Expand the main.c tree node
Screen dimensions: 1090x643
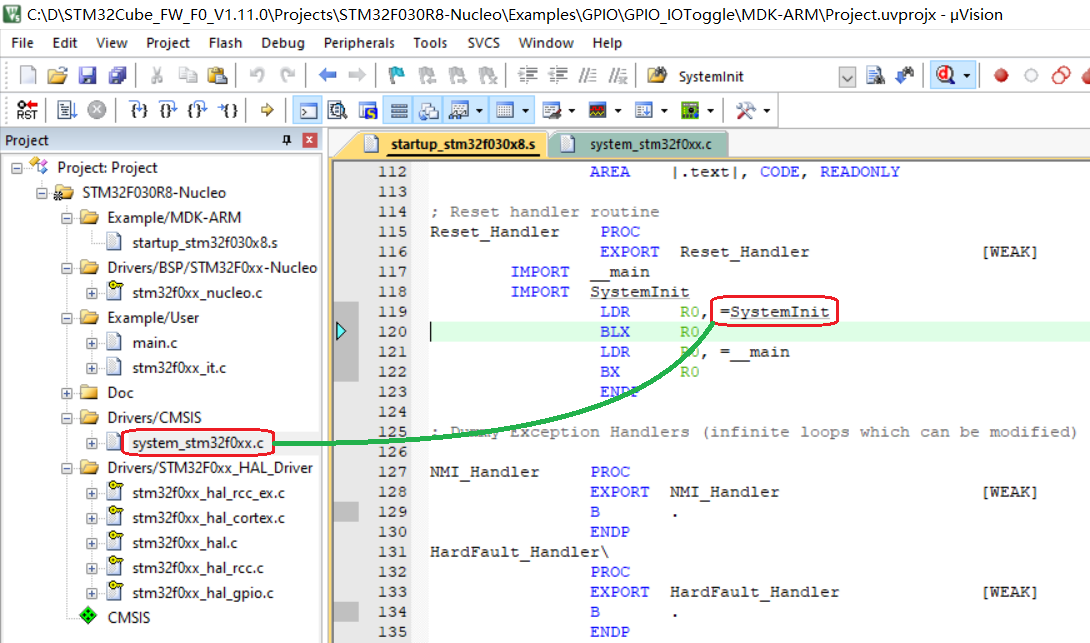point(92,343)
